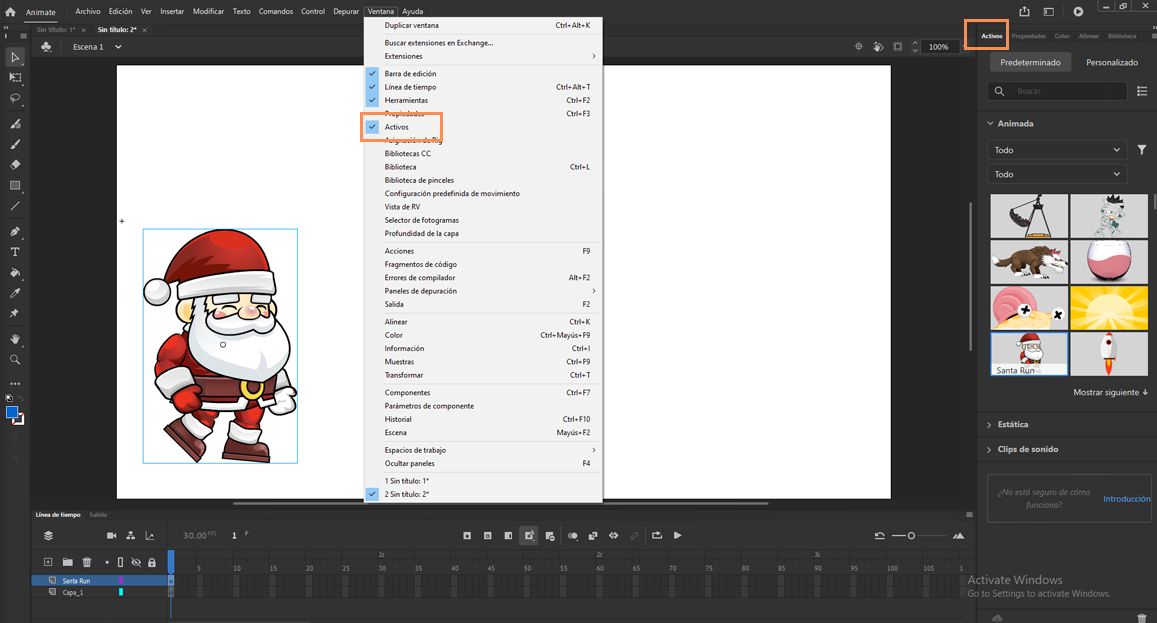The width and height of the screenshot is (1157, 623).
Task: Pick the Eyedropper tool
Action: 15,293
